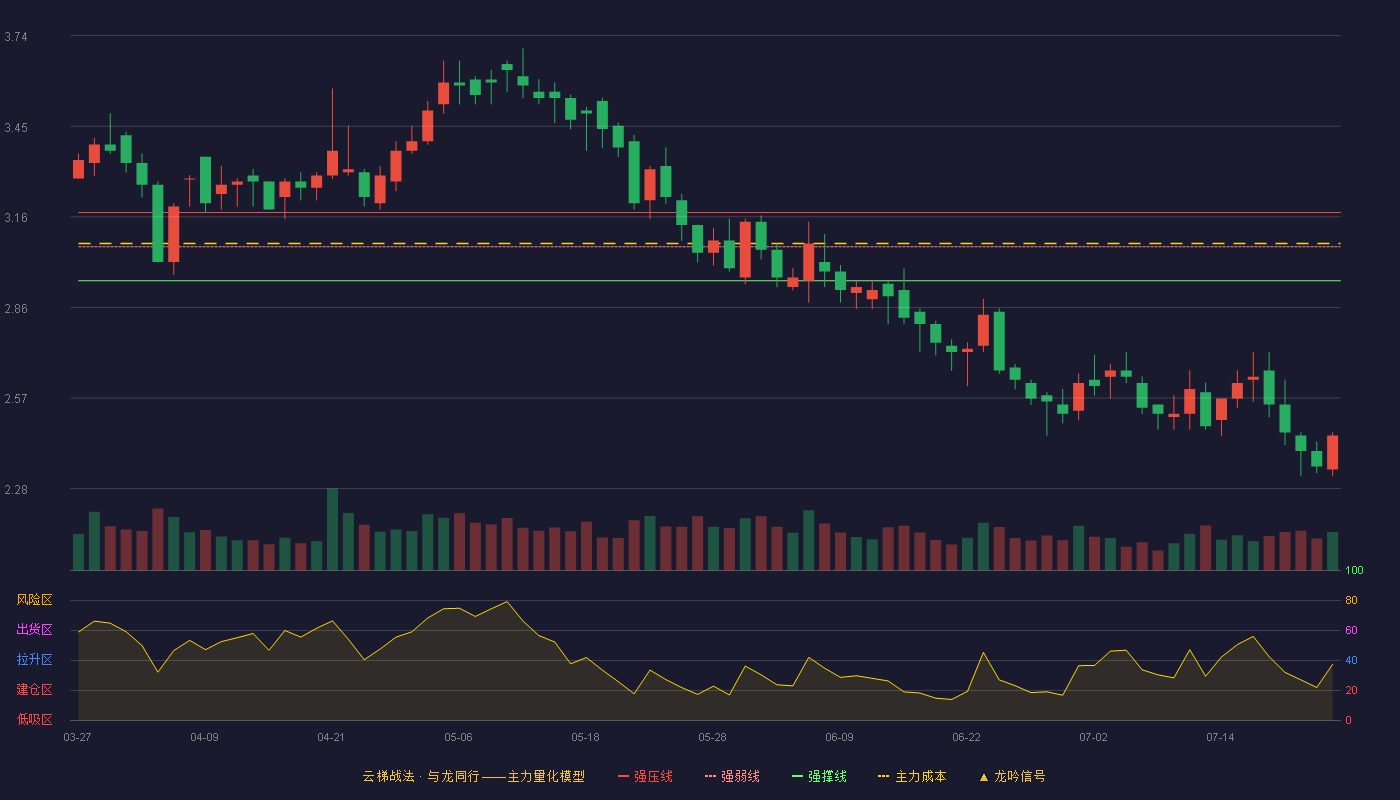Click the 07-14 date label
This screenshot has height=800, width=1400.
pyautogui.click(x=1220, y=737)
